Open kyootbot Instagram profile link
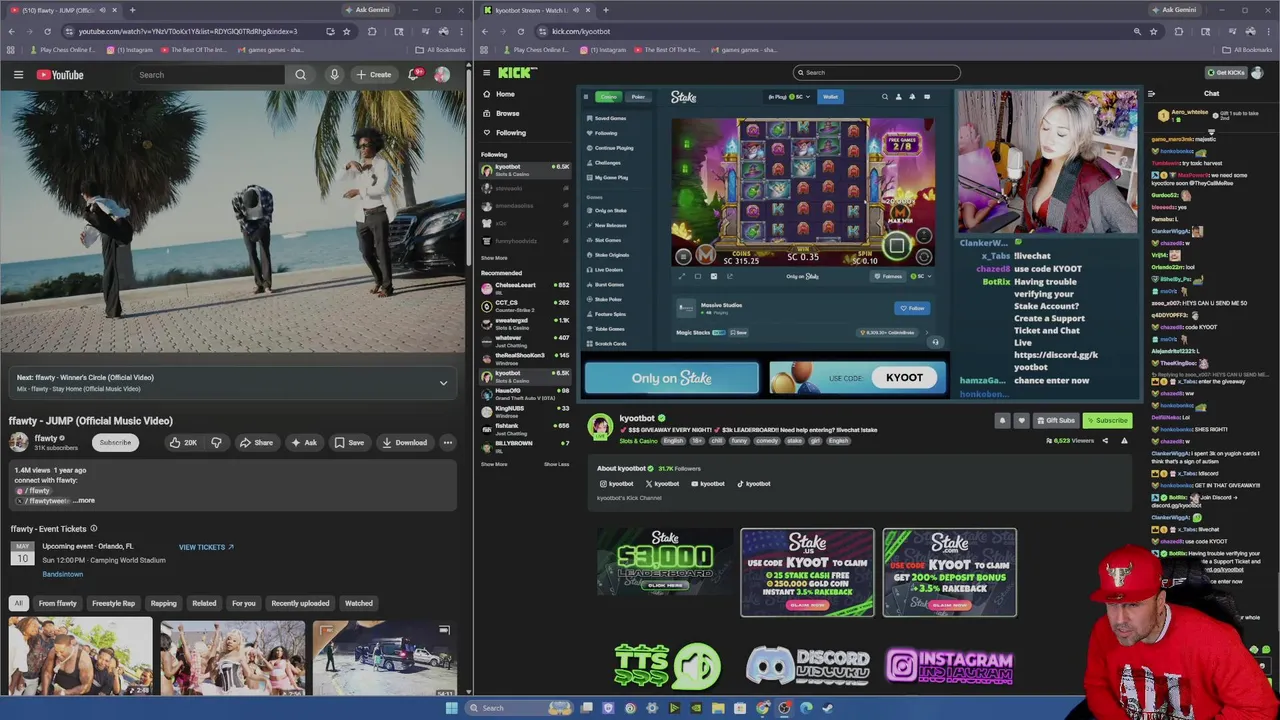 [x=617, y=484]
